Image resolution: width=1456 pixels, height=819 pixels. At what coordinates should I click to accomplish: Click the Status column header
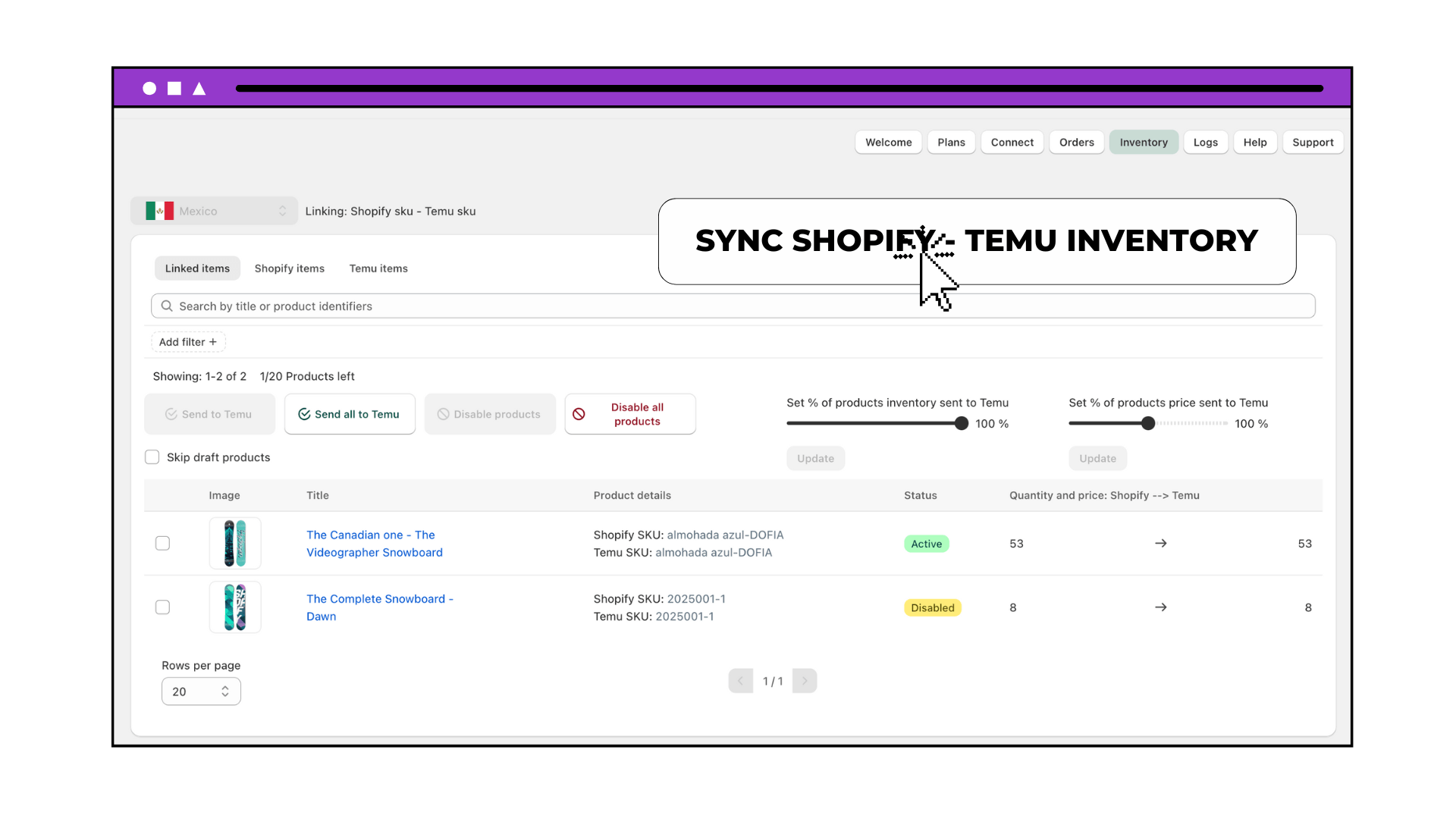(x=921, y=495)
